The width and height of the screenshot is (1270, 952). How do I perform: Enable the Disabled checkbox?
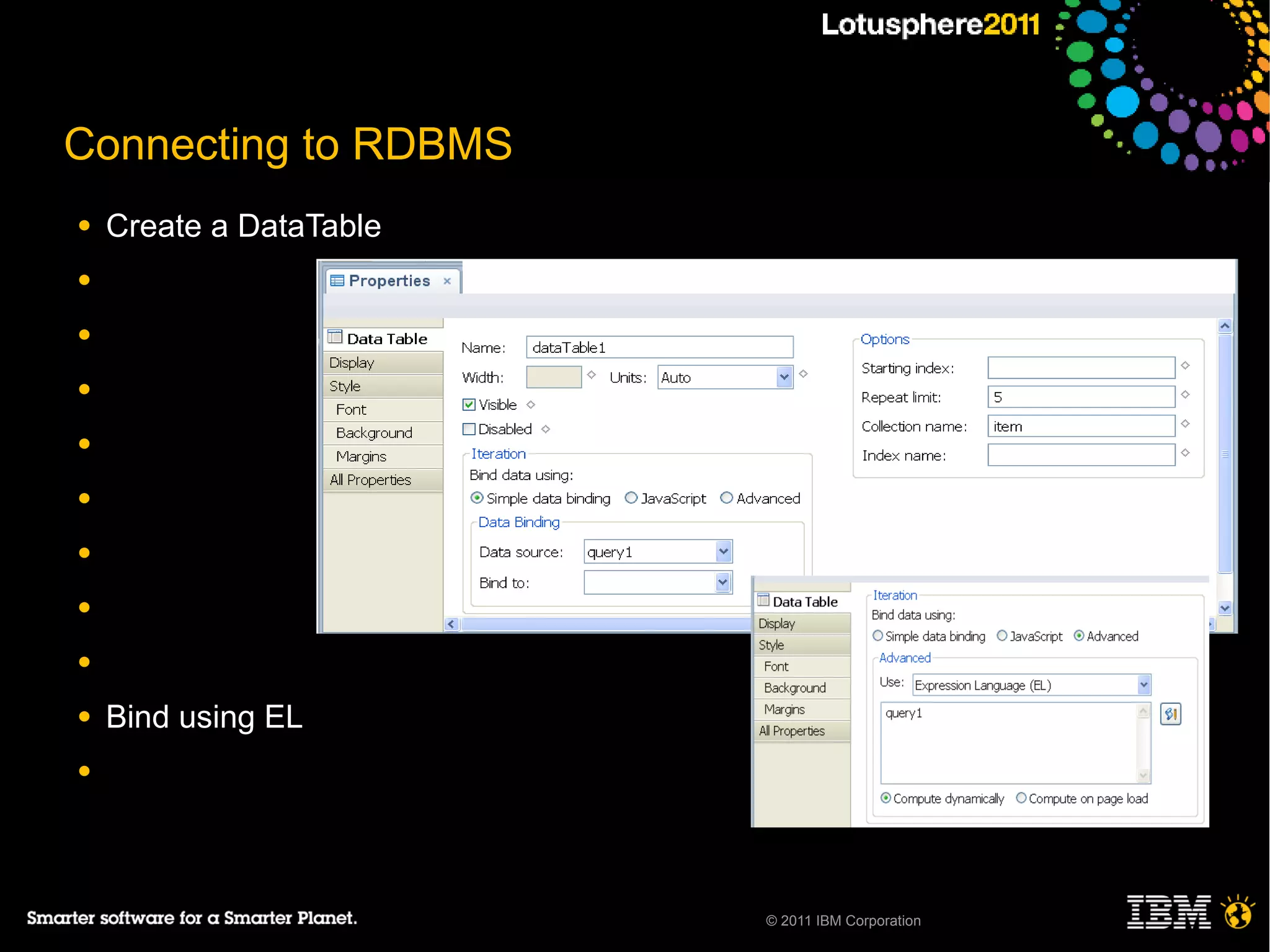tap(469, 429)
